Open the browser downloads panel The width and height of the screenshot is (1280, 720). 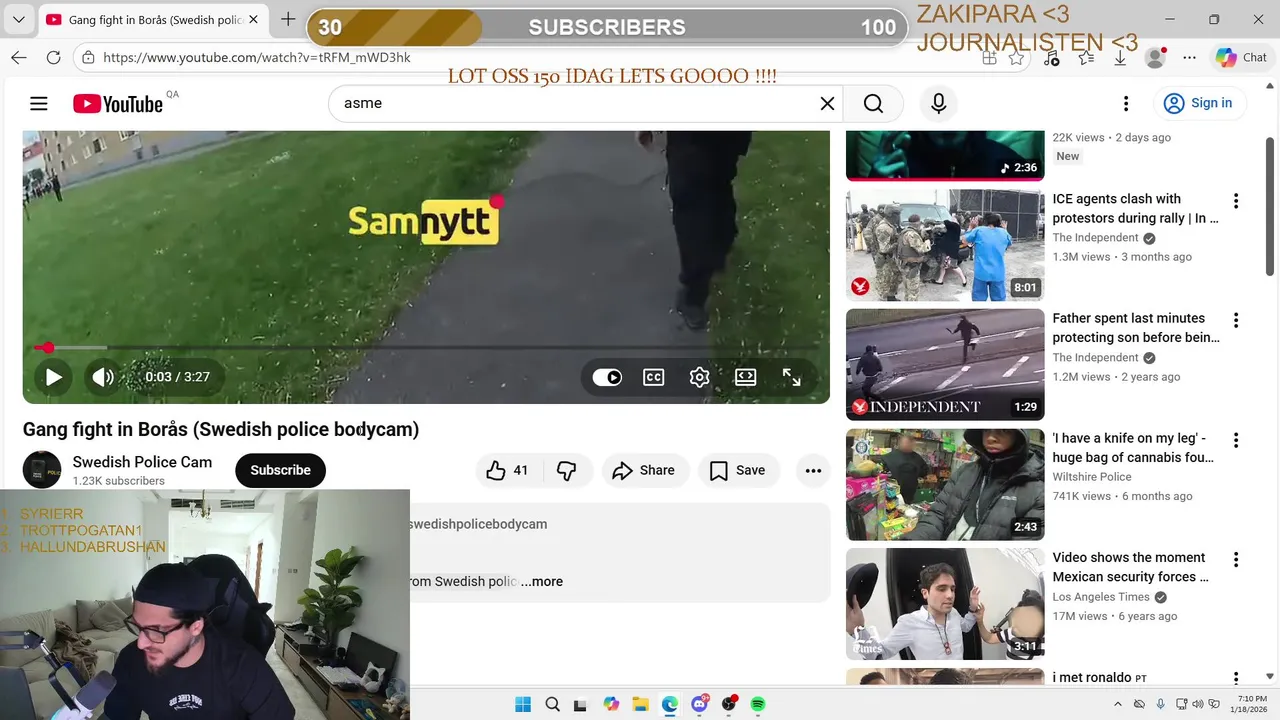tap(1120, 58)
